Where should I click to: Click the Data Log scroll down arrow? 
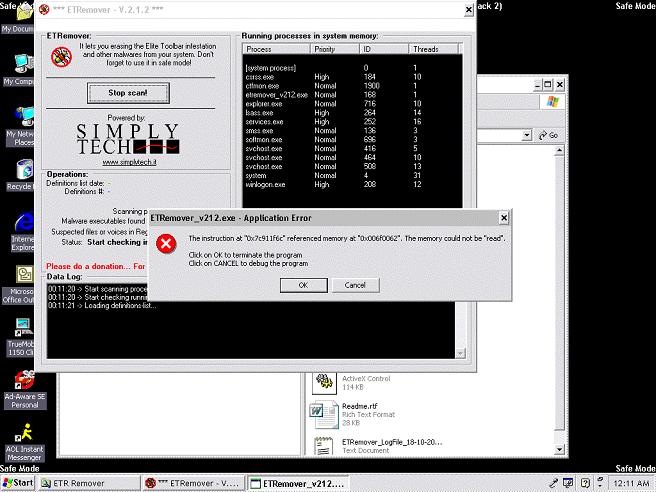click(460, 354)
